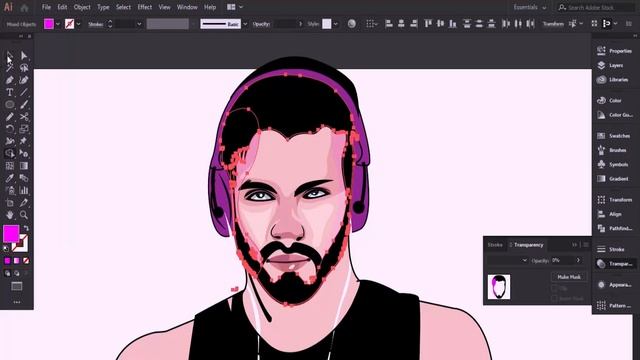This screenshot has height=360, width=640.
Task: Select the Width tool
Action: click(x=9, y=141)
